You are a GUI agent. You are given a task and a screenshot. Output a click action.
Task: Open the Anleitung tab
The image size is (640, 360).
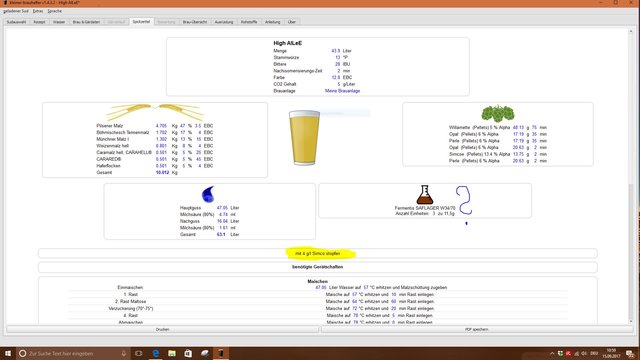click(273, 22)
